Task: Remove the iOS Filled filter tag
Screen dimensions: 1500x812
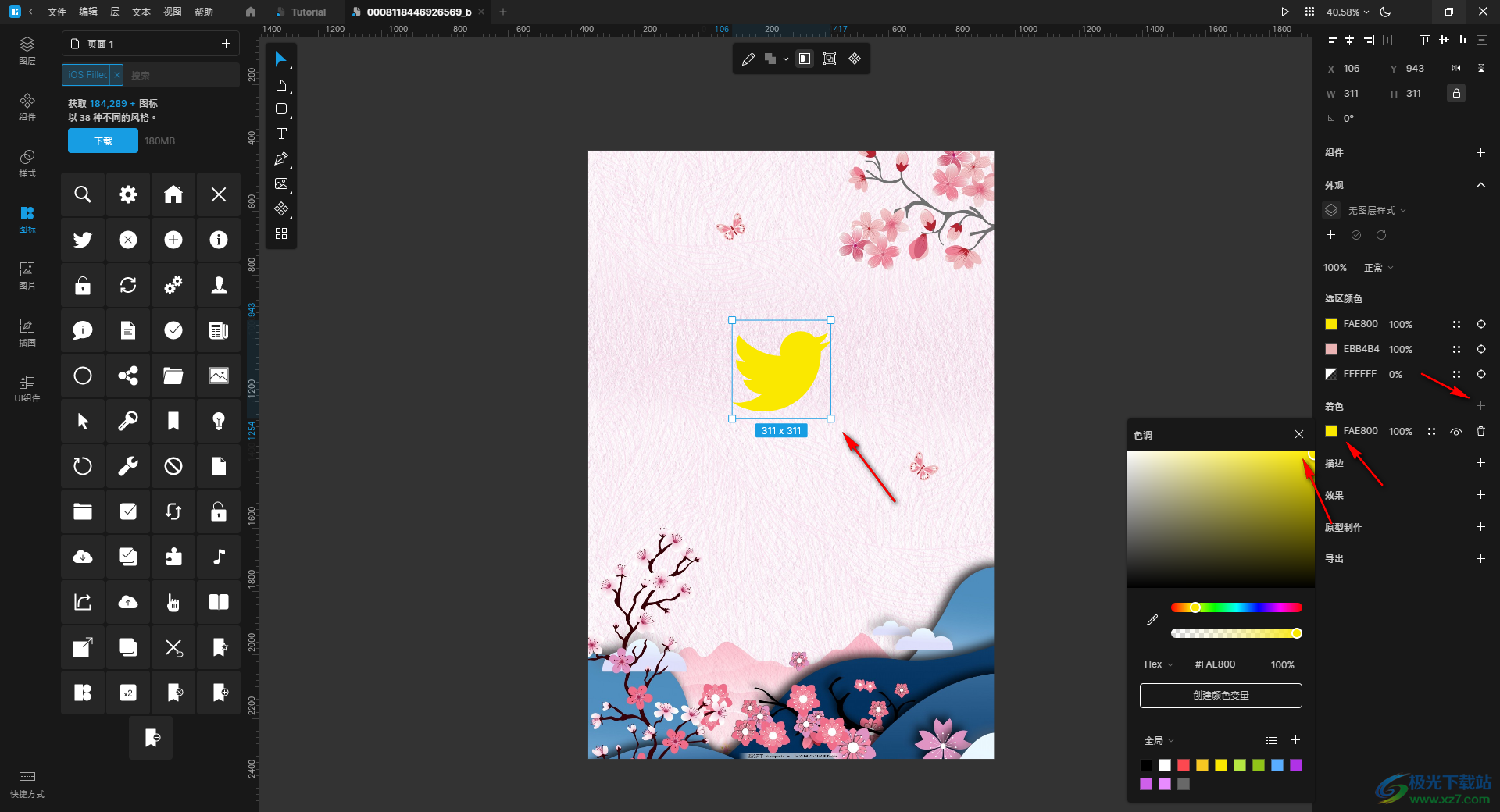Action: (116, 75)
